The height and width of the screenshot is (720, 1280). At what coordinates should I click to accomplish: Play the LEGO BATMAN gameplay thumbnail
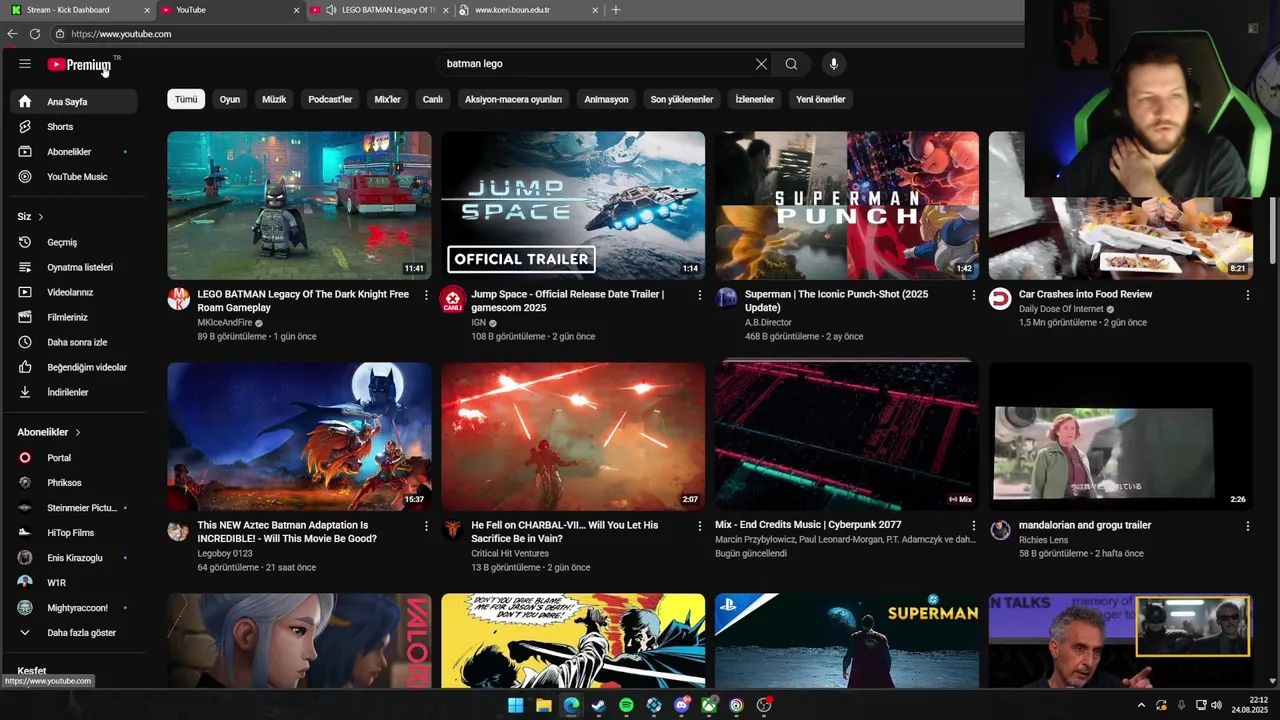[299, 205]
